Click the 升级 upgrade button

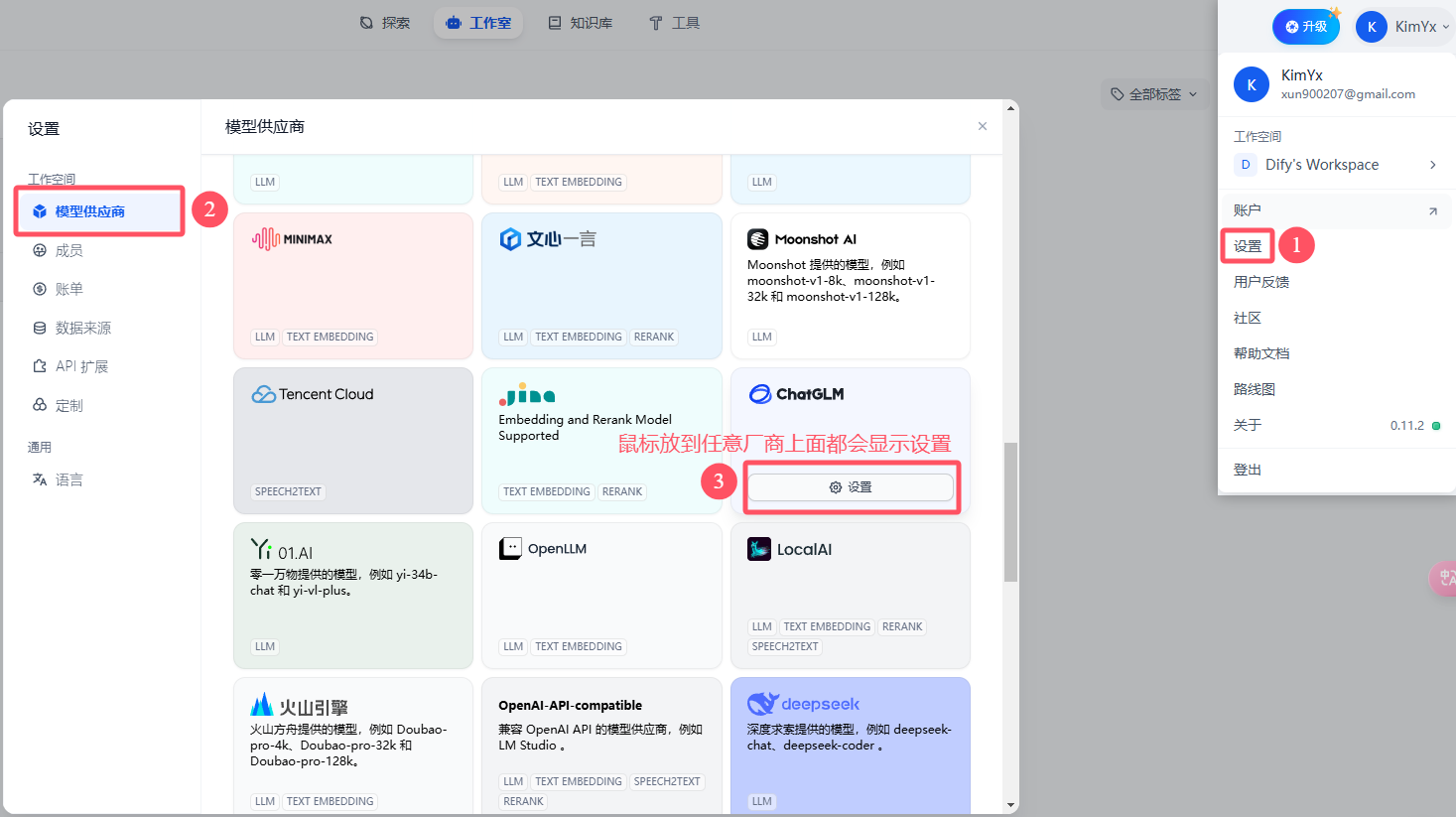(x=1305, y=27)
